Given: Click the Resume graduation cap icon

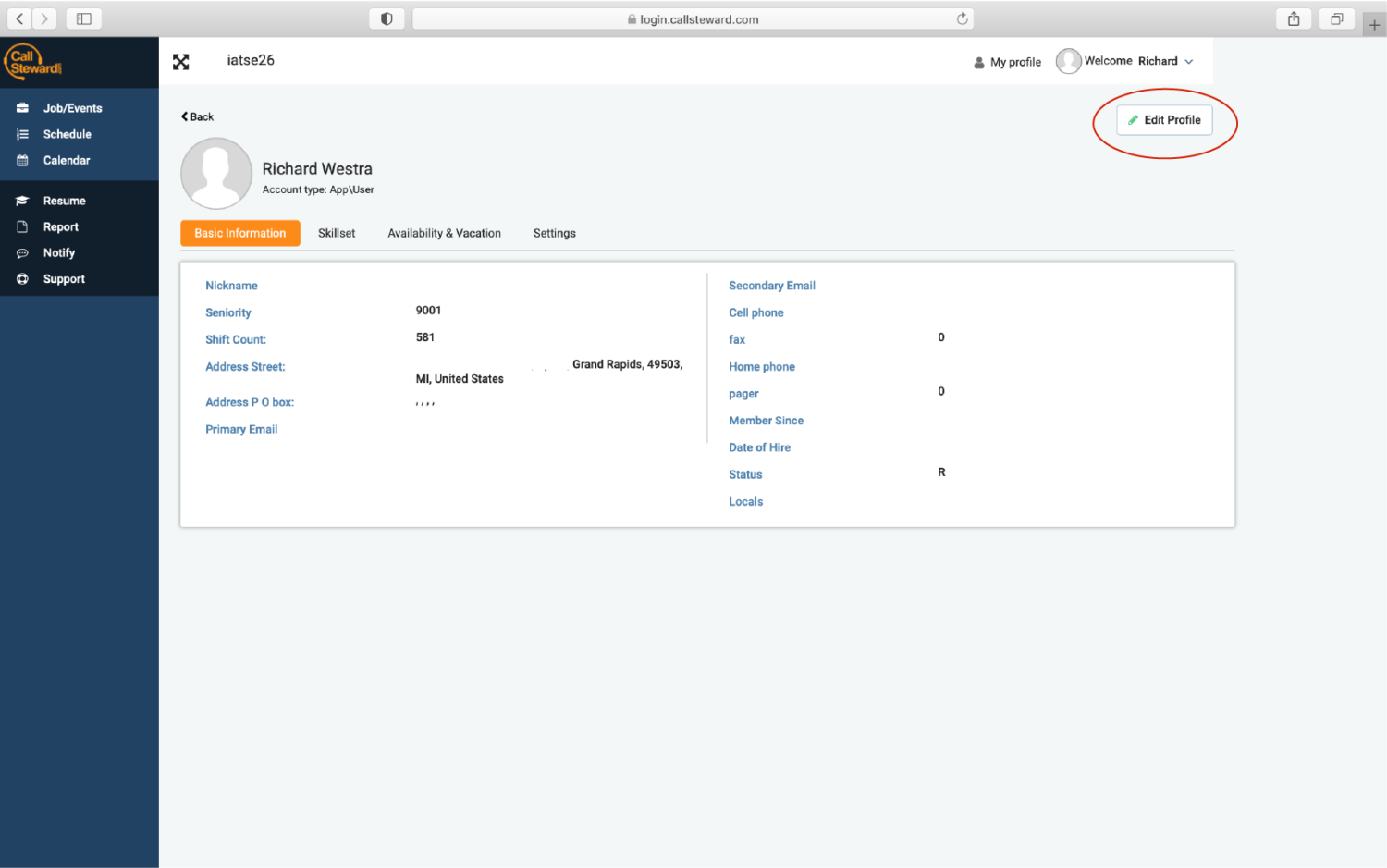Looking at the screenshot, I should [x=22, y=201].
